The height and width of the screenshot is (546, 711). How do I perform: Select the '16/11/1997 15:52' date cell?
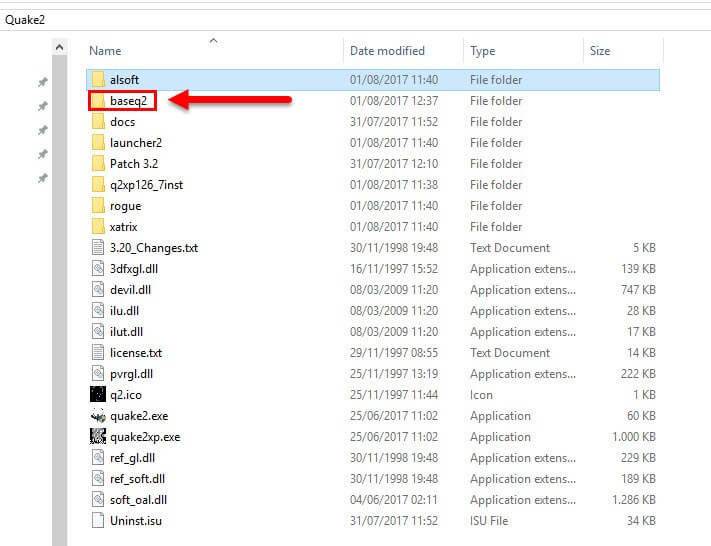(394, 269)
